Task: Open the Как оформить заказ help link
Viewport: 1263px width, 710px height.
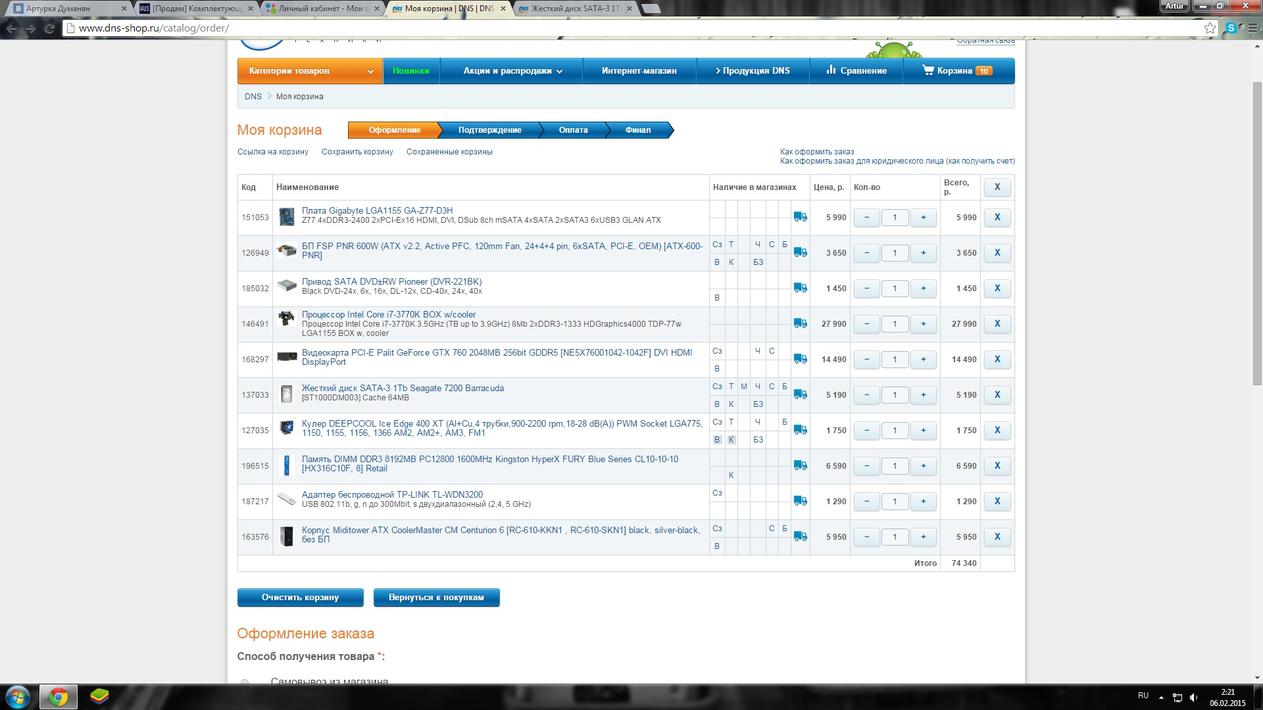Action: pyautogui.click(x=817, y=152)
